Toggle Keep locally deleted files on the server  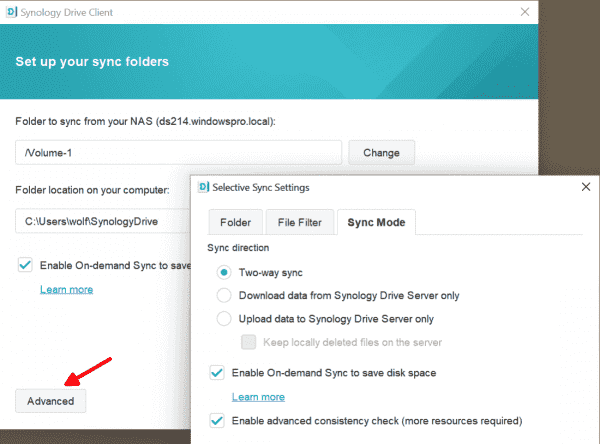coord(248,342)
